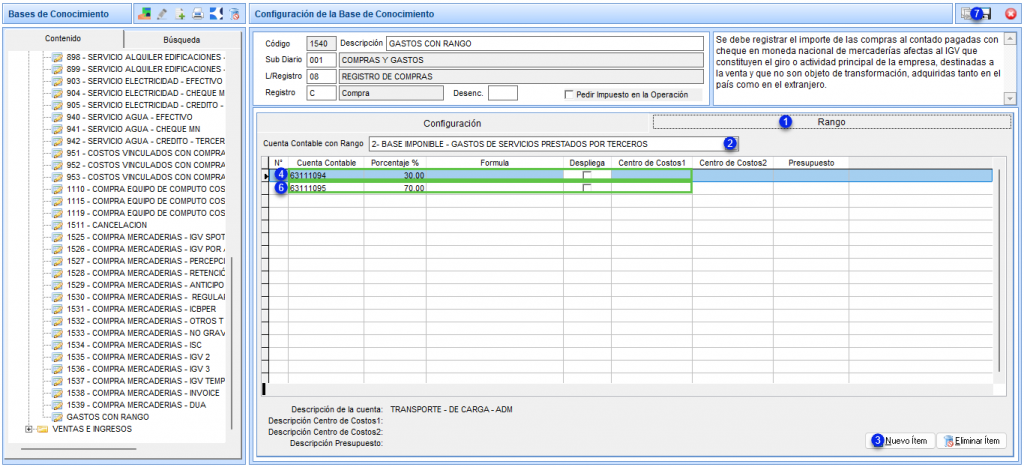Click the tree panel vertical scrollbar
This screenshot has width=1024, height=467.
point(230,345)
